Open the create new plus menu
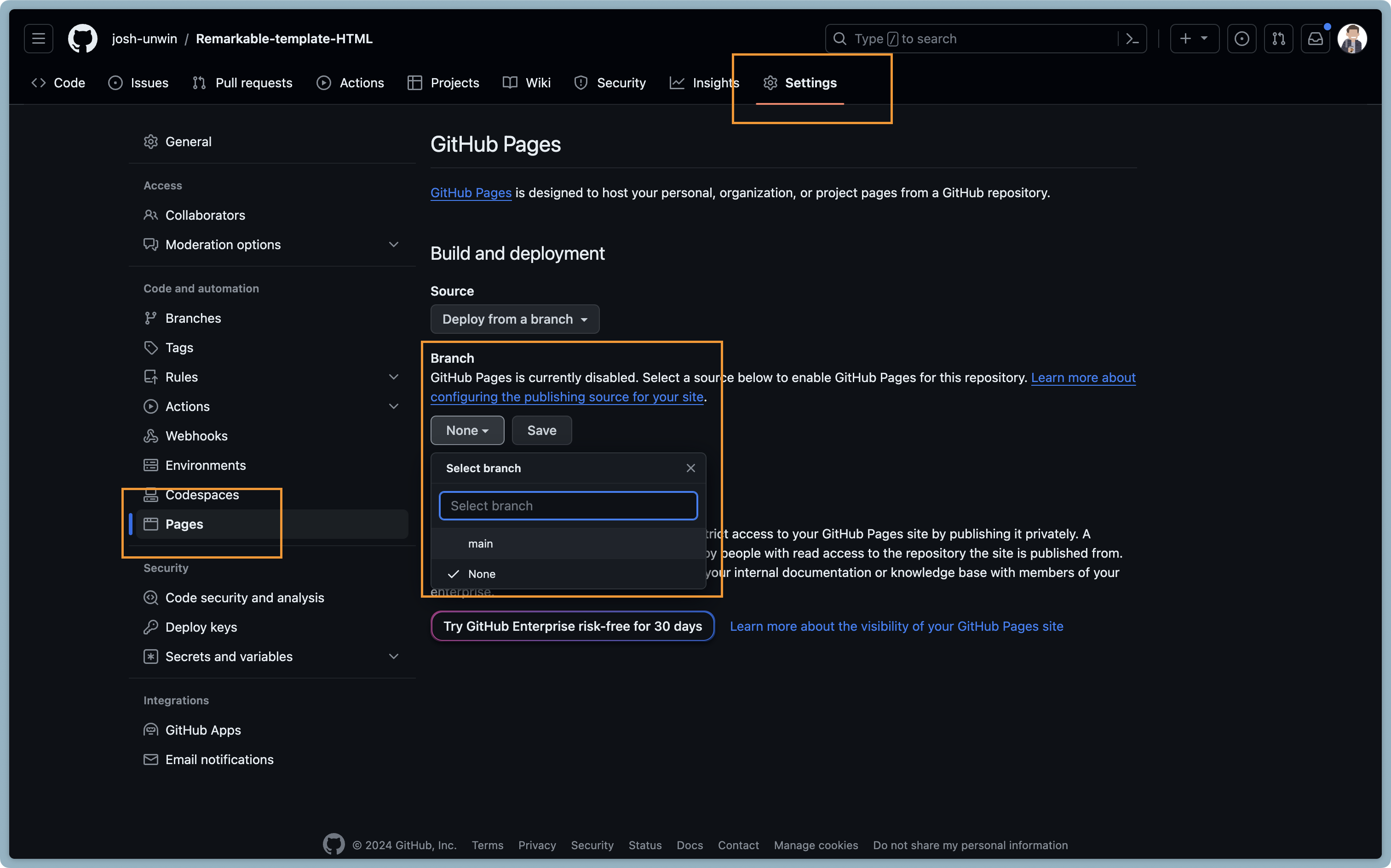Screen dimensions: 1391x868 (x=1195, y=39)
